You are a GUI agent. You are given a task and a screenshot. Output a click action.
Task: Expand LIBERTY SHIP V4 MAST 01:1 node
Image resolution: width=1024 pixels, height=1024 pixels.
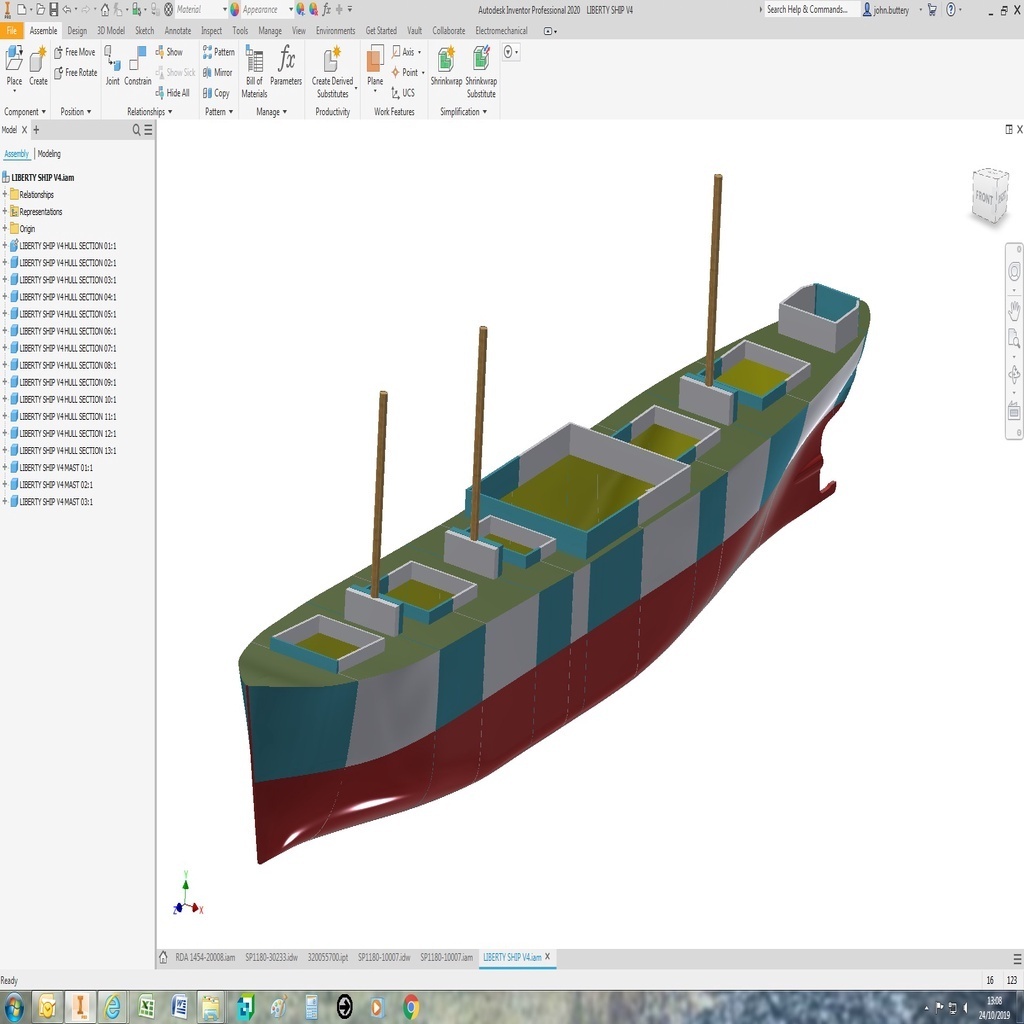click(5, 467)
